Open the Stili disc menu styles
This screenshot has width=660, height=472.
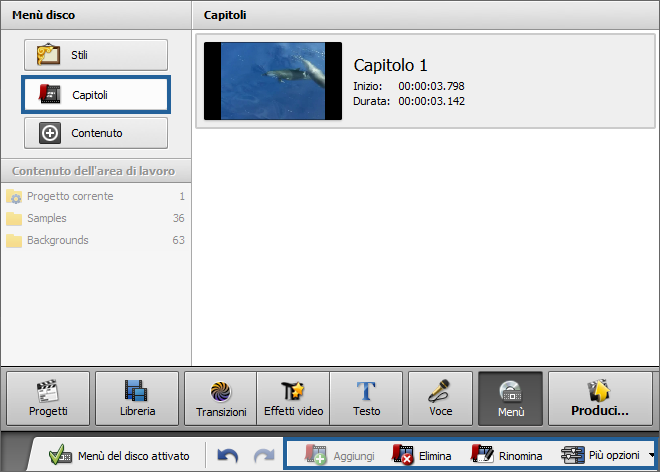[x=96, y=55]
